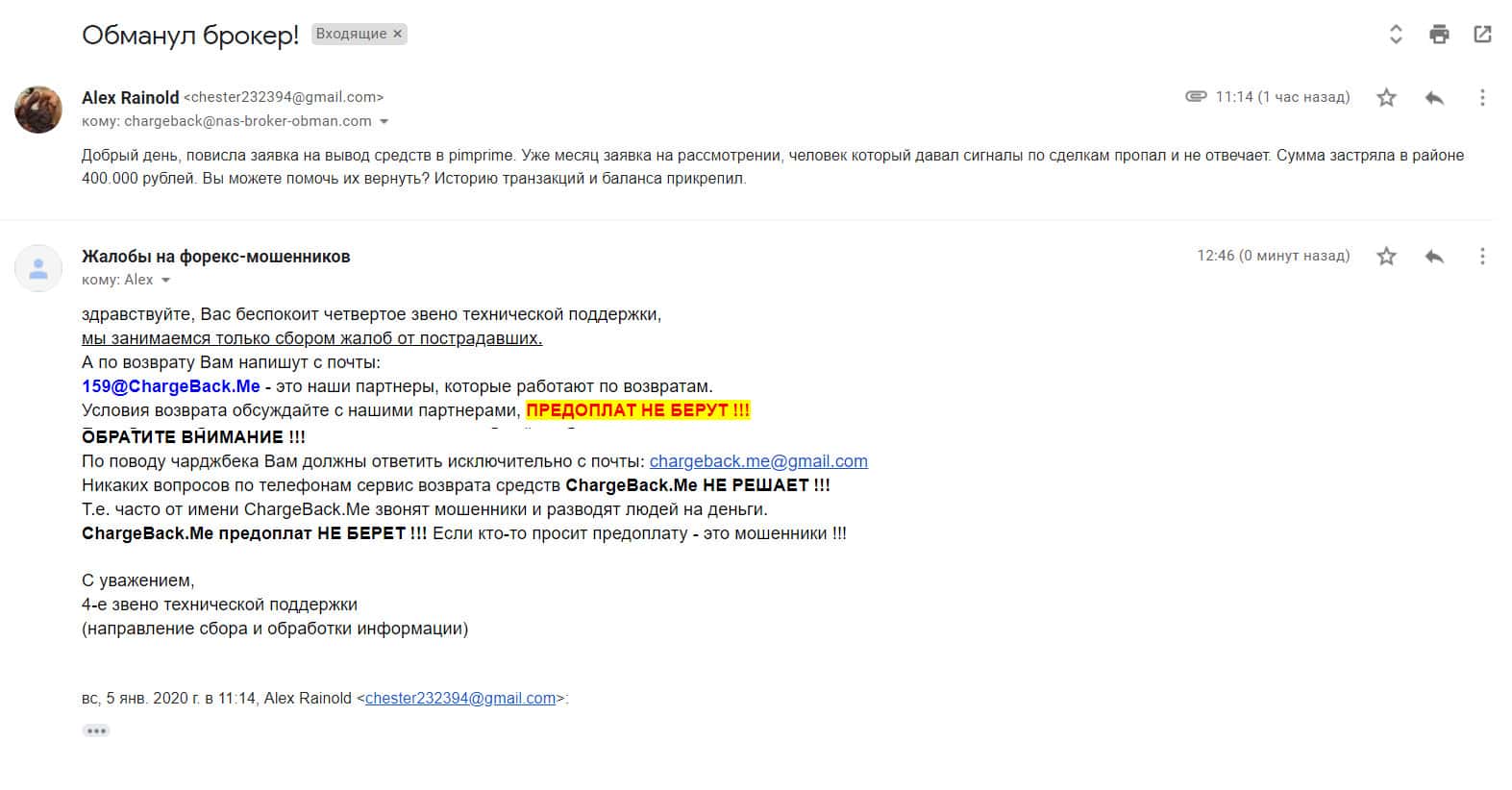Click Alex Rainold's profile avatar
The height and width of the screenshot is (790, 1512).
38,110
